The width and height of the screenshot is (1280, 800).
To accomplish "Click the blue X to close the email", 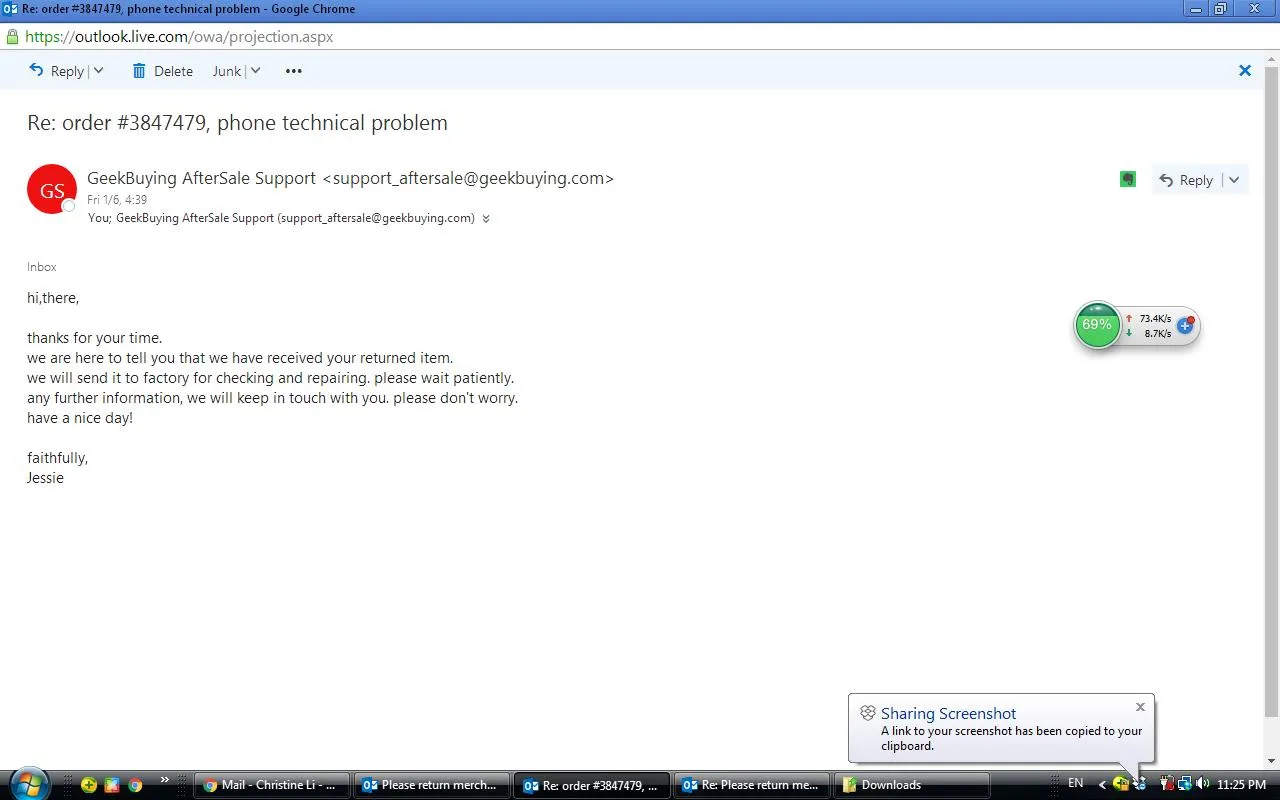I will point(1245,71).
